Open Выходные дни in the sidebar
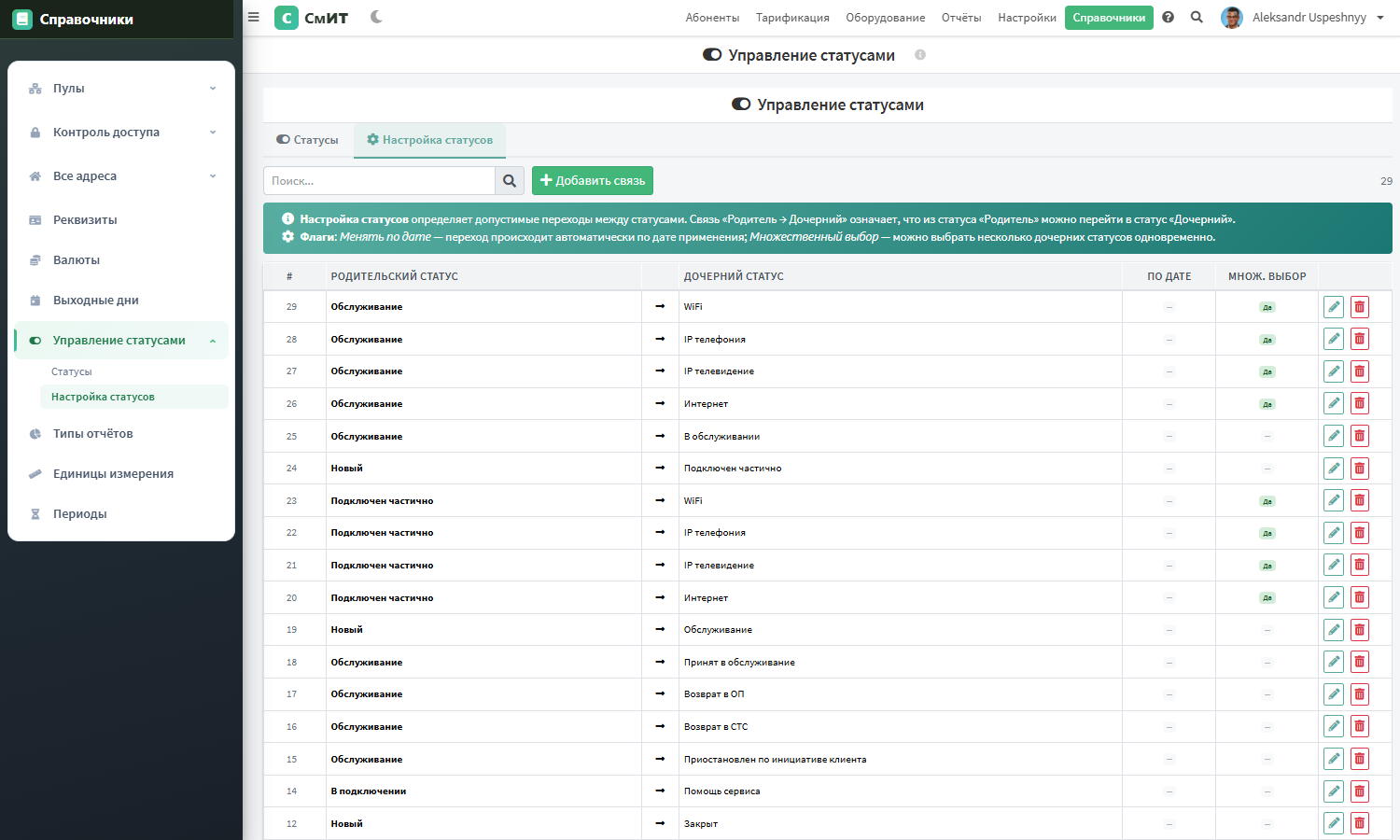The height and width of the screenshot is (840, 1400). pos(121,301)
